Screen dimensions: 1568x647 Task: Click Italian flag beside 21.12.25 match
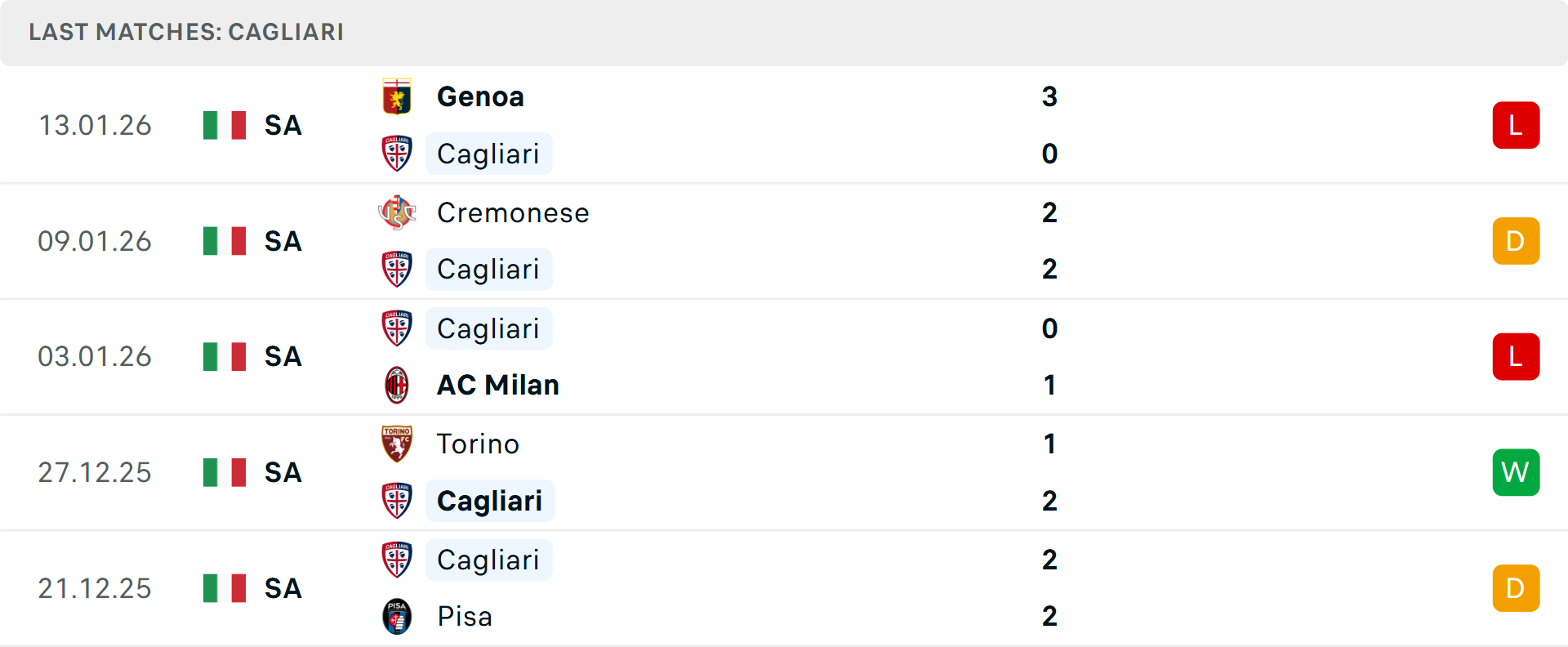(225, 588)
